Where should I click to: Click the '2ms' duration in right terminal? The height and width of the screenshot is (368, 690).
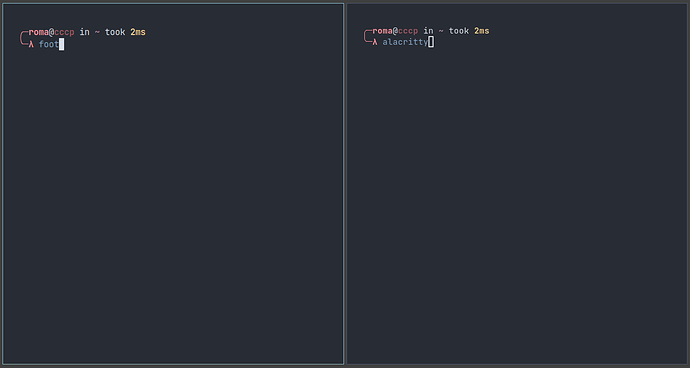[481, 31]
